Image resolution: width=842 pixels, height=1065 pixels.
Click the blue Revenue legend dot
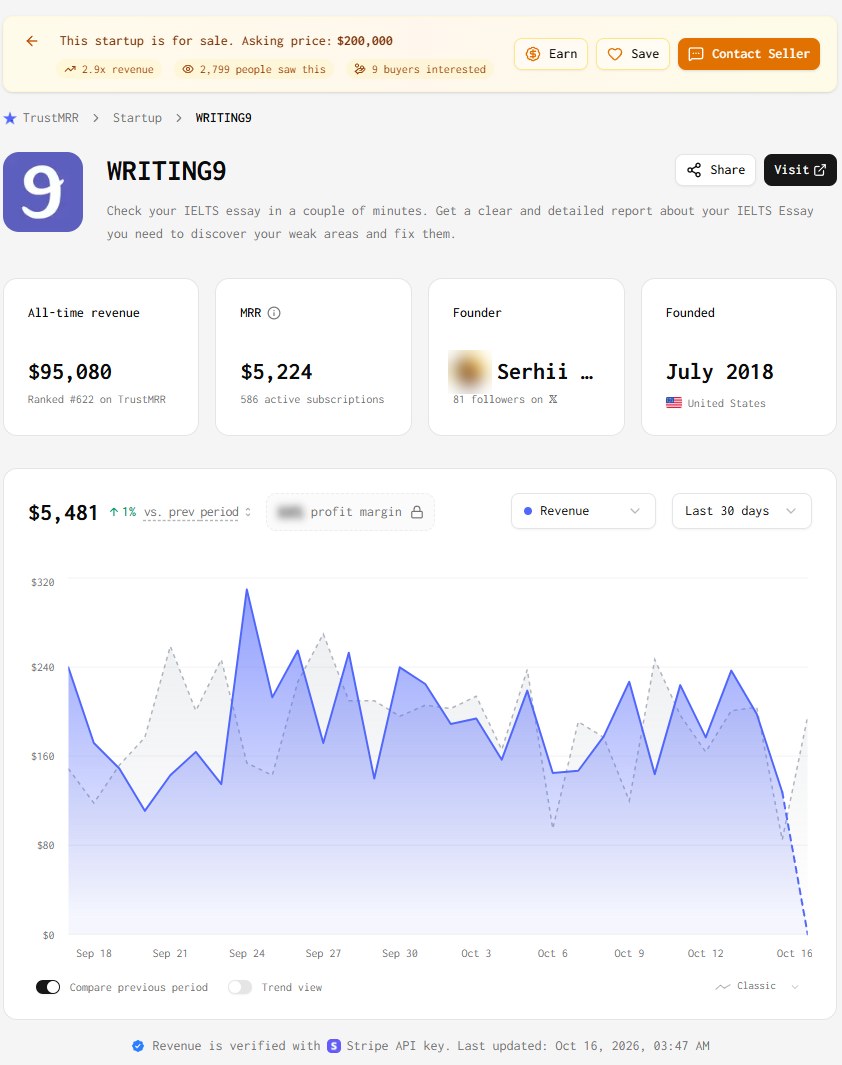(x=528, y=511)
